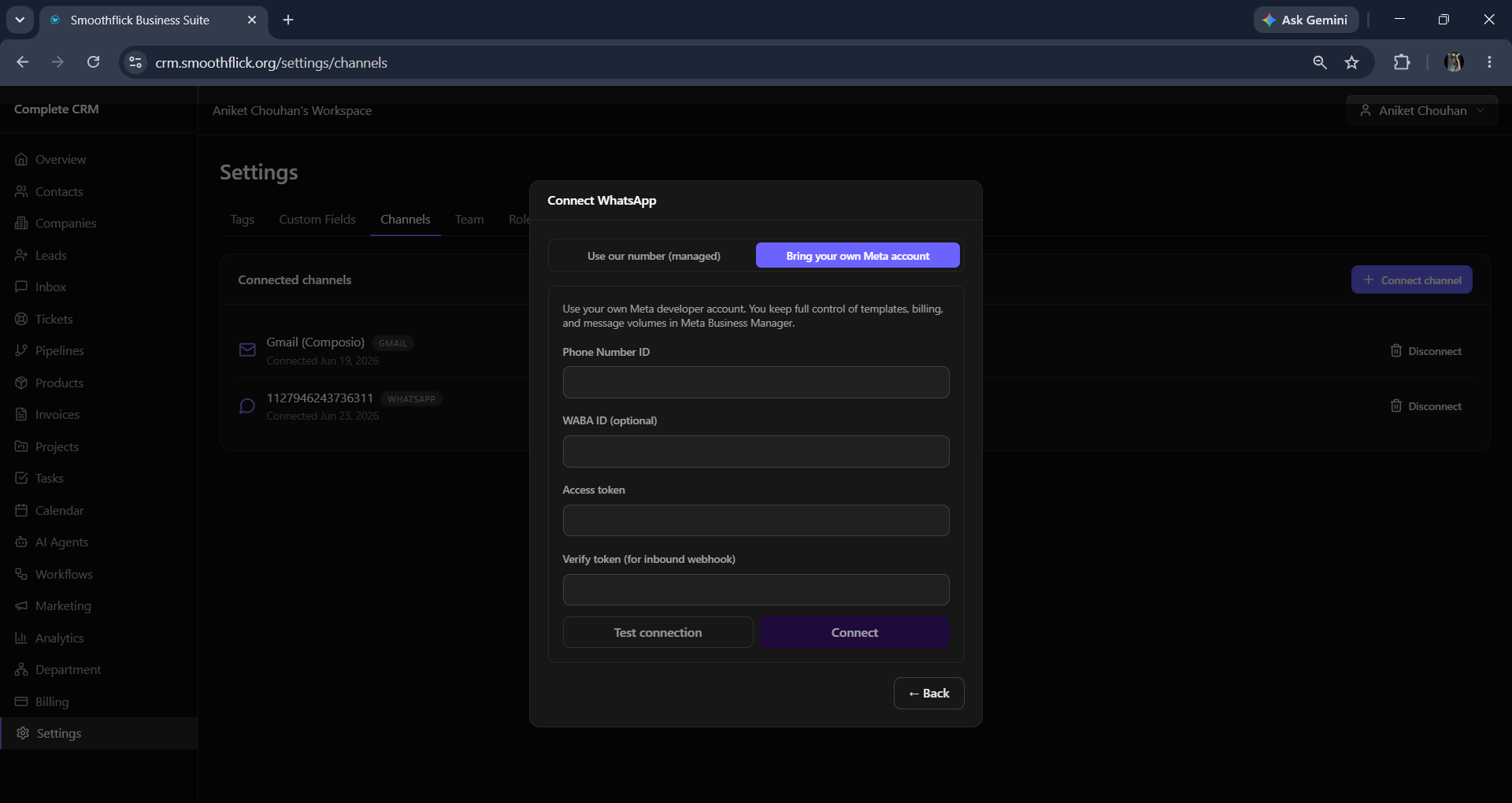Open the Companies section icon
Screen dimensions: 1512x803
(21, 223)
